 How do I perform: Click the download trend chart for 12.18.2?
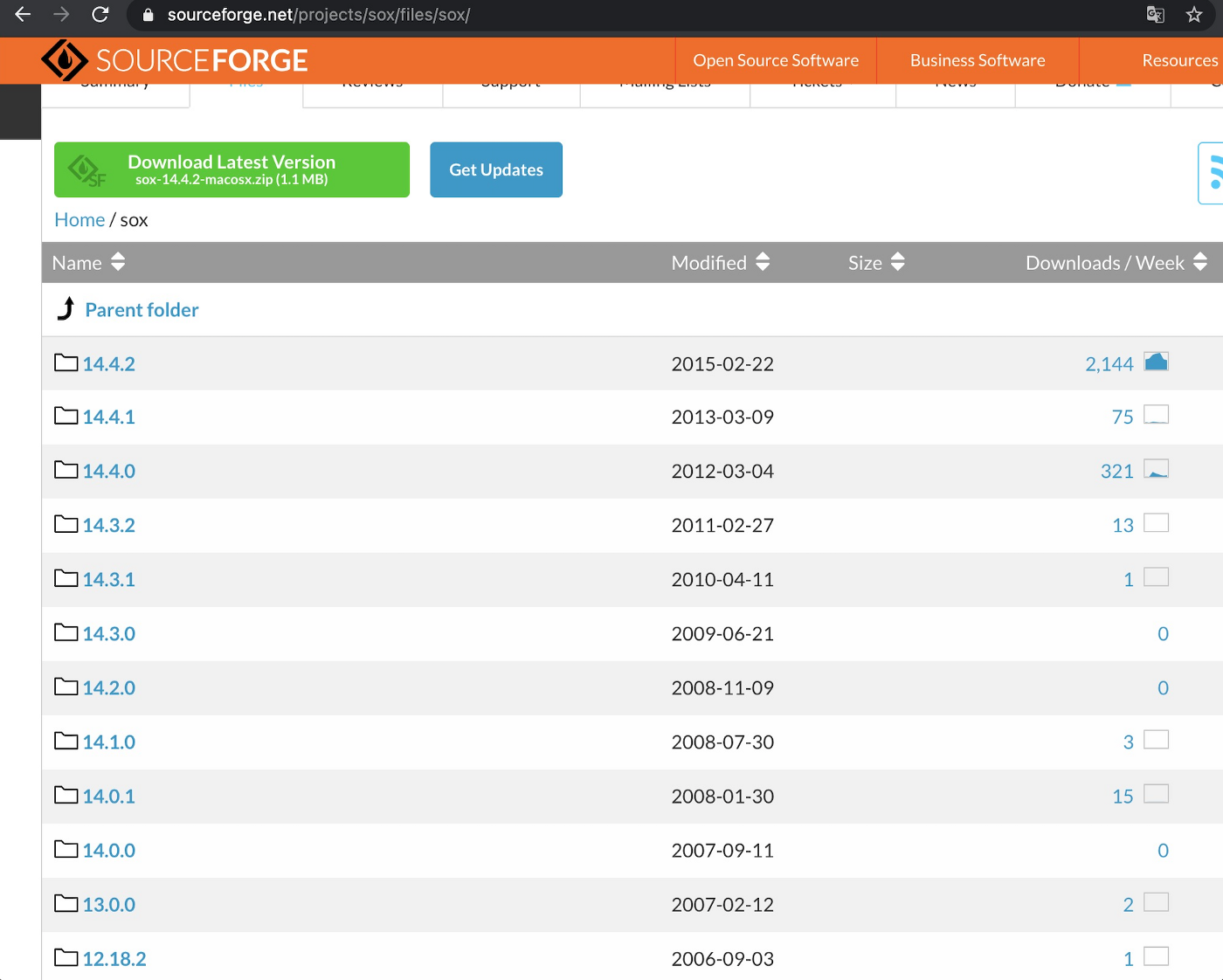point(1157,956)
